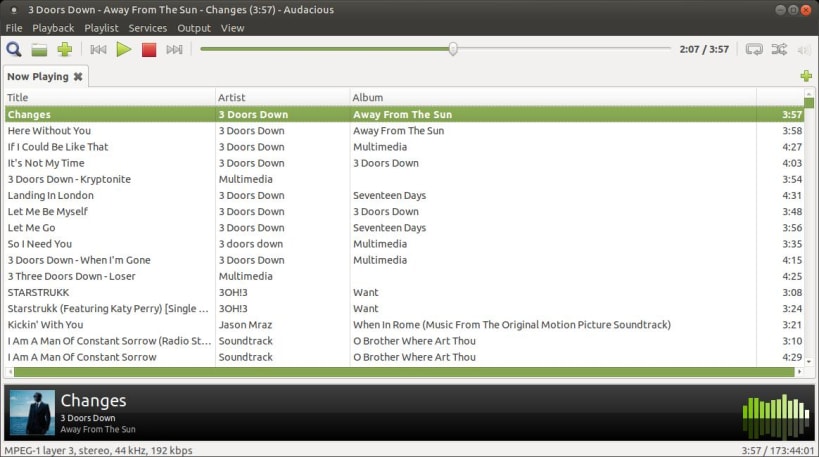Select "Let Me Go" track
Screen dimensions: 819x457
pyautogui.click(x=404, y=228)
